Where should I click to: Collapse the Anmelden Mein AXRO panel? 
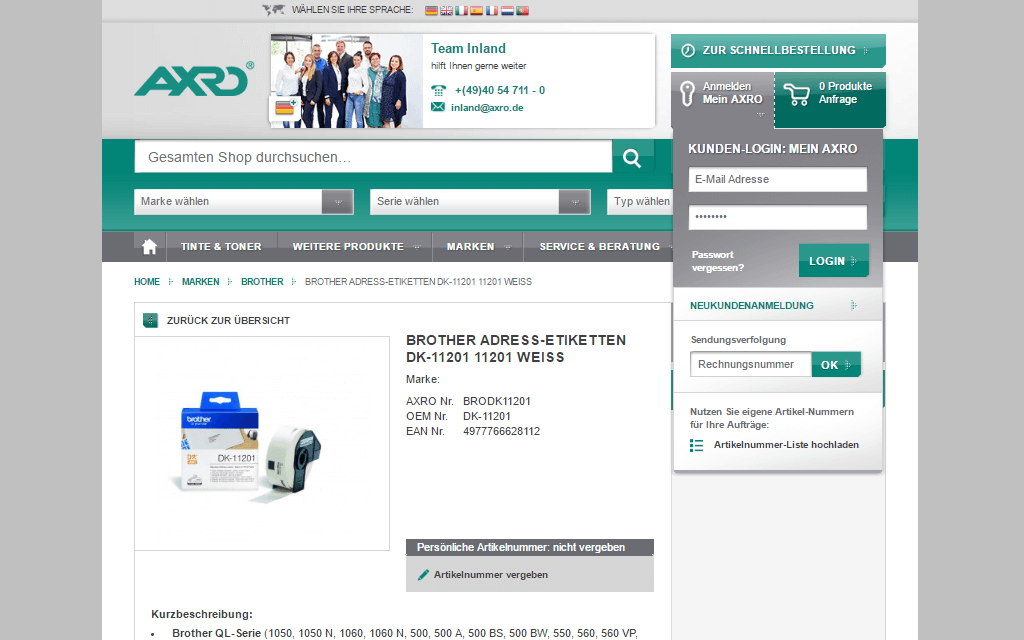(722, 99)
